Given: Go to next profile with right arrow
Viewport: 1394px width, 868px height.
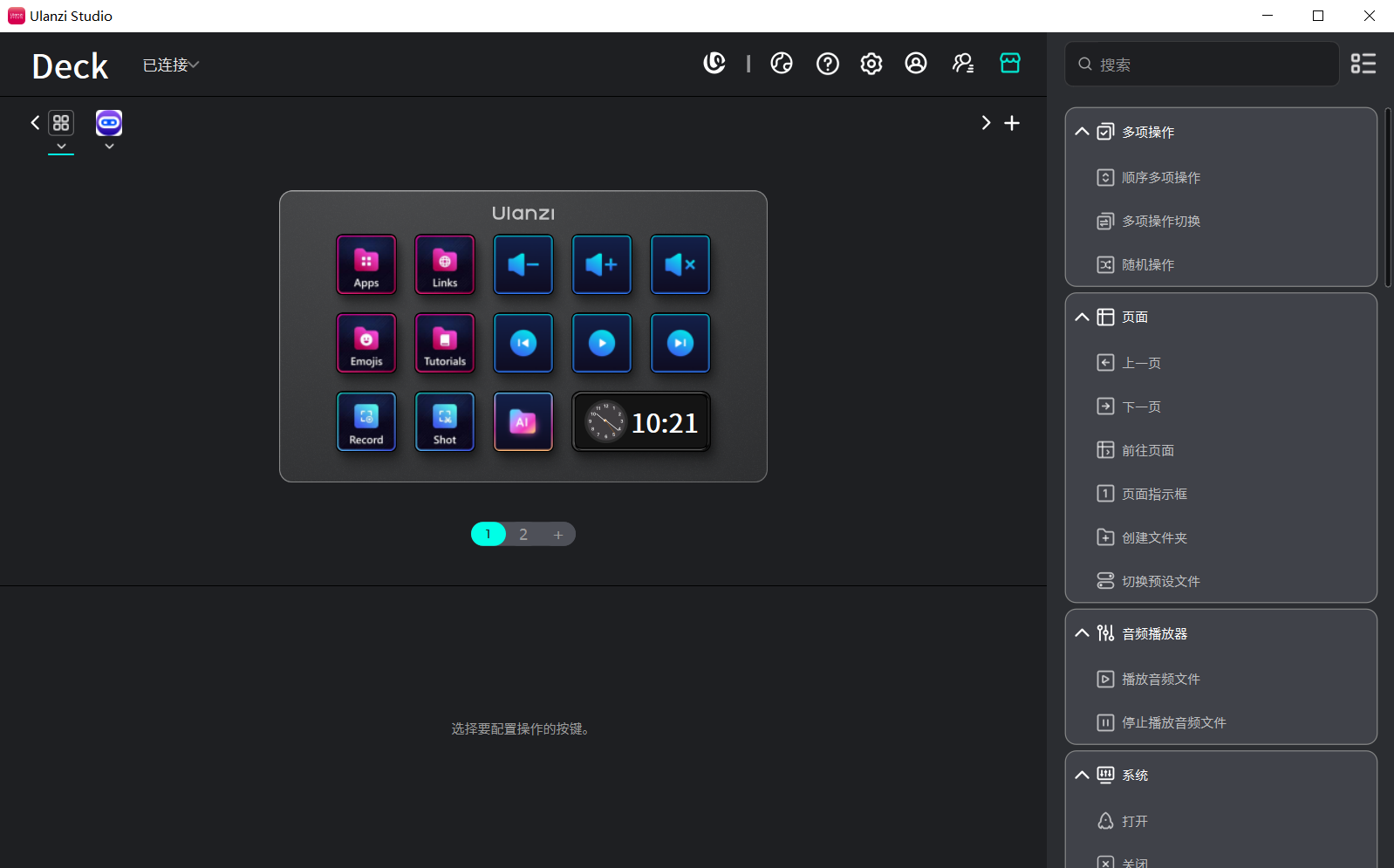Looking at the screenshot, I should click(986, 123).
